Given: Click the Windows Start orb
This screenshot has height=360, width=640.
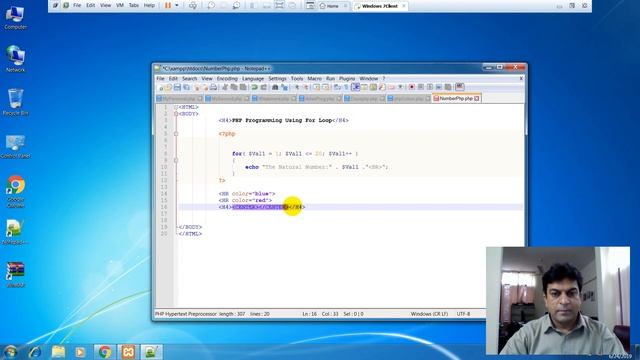Looking at the screenshot, I should coord(10,352).
